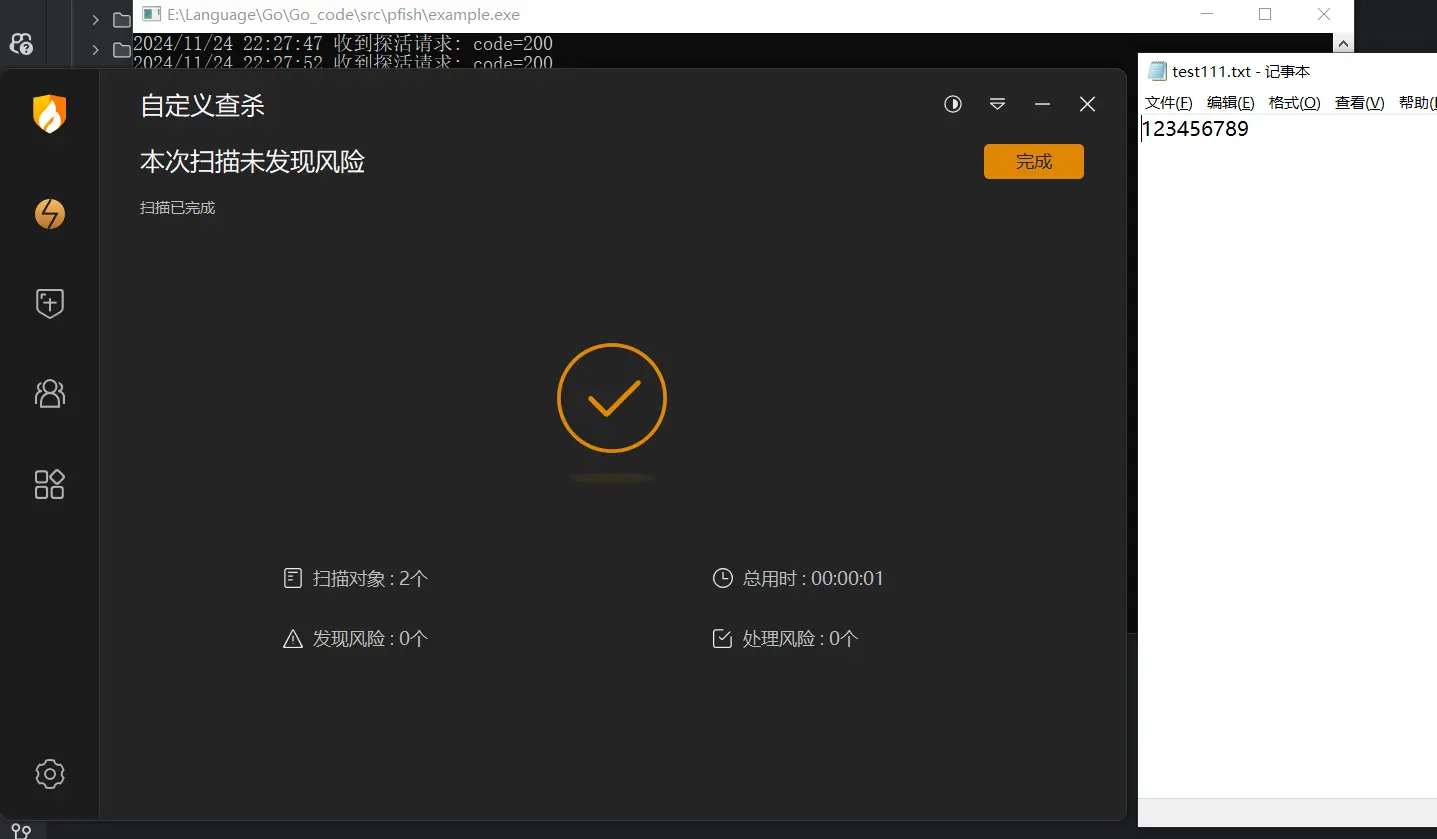Image resolution: width=1437 pixels, height=839 pixels.
Task: Minimize the custom scan window
Action: pyautogui.click(x=1042, y=104)
